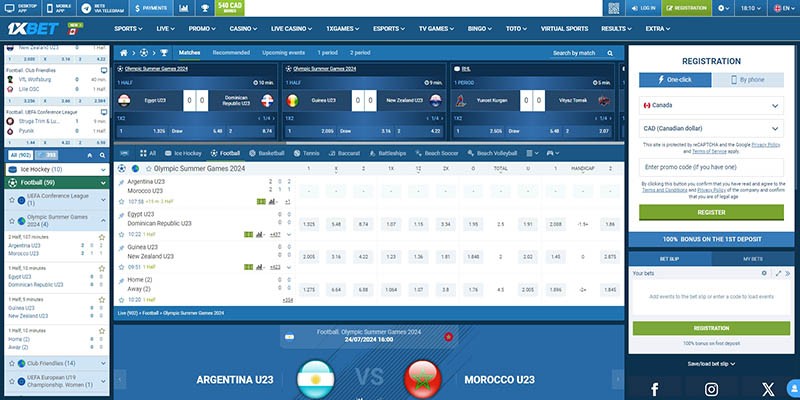
Task: Open the LIVE menu
Action: [x=165, y=29]
